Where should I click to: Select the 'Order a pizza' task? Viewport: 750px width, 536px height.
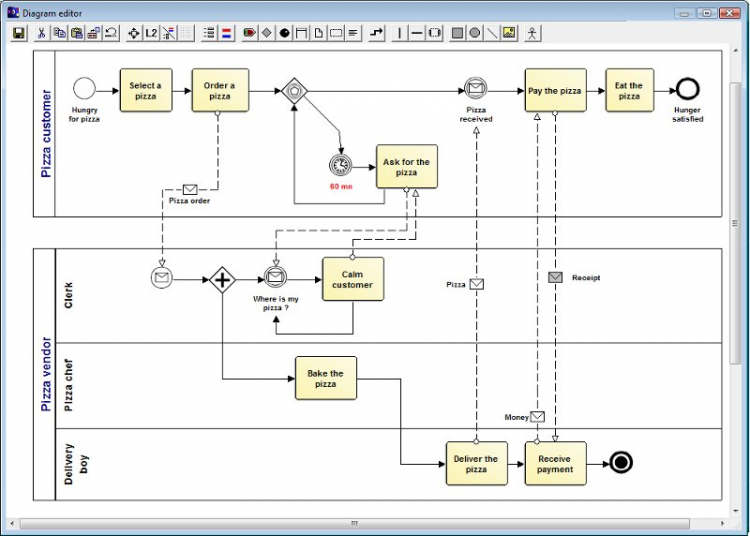tap(220, 90)
